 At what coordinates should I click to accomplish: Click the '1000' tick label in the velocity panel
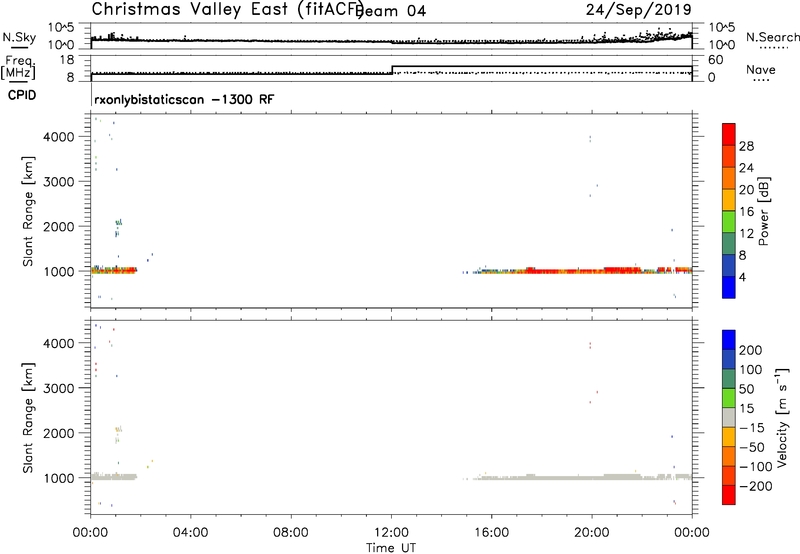point(59,478)
